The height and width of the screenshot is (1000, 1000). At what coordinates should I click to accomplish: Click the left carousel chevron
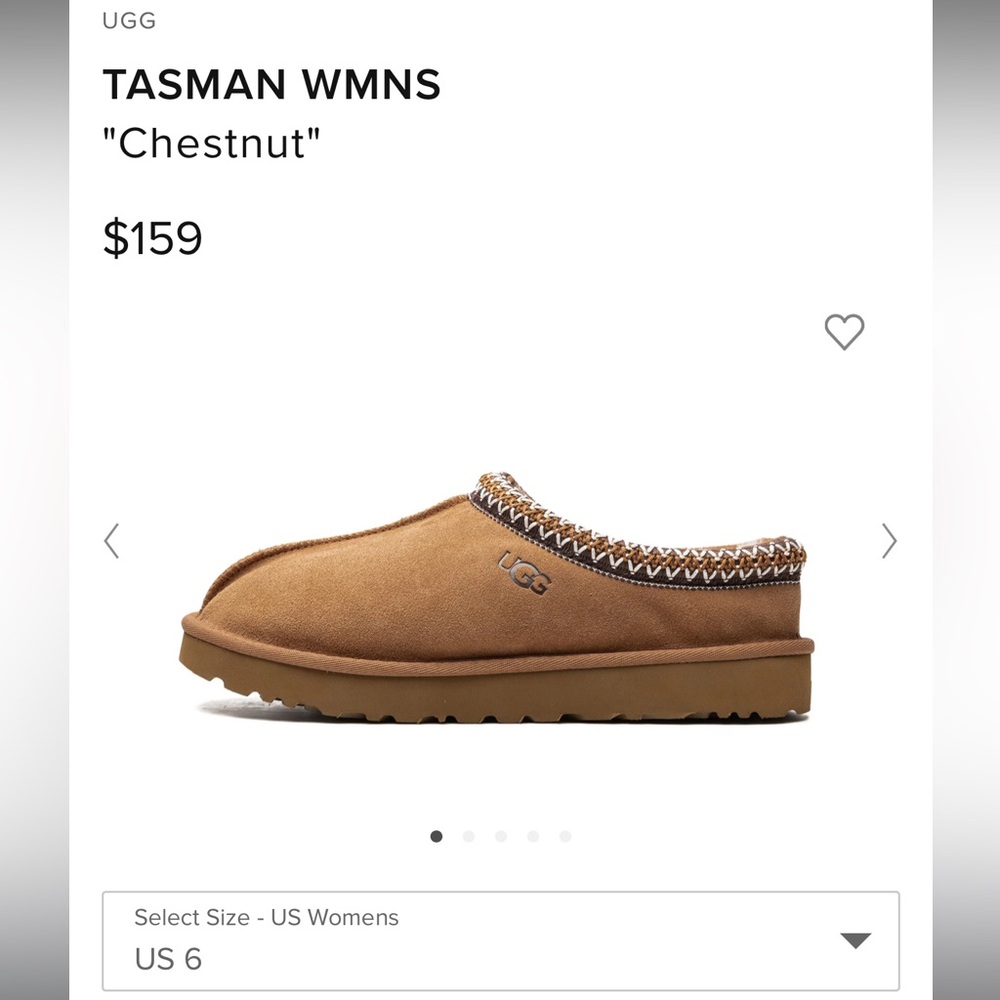click(112, 541)
